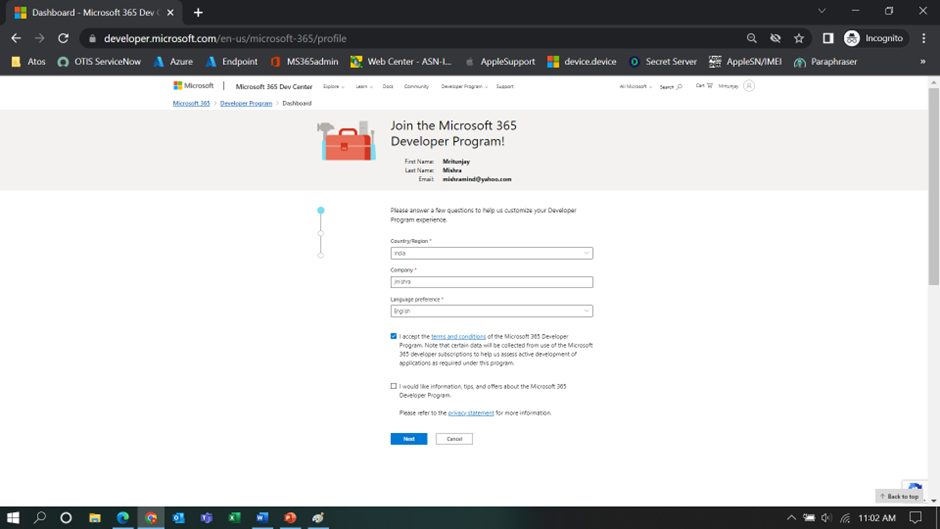
Task: Open the Country/Region dropdown
Action: [x=492, y=253]
